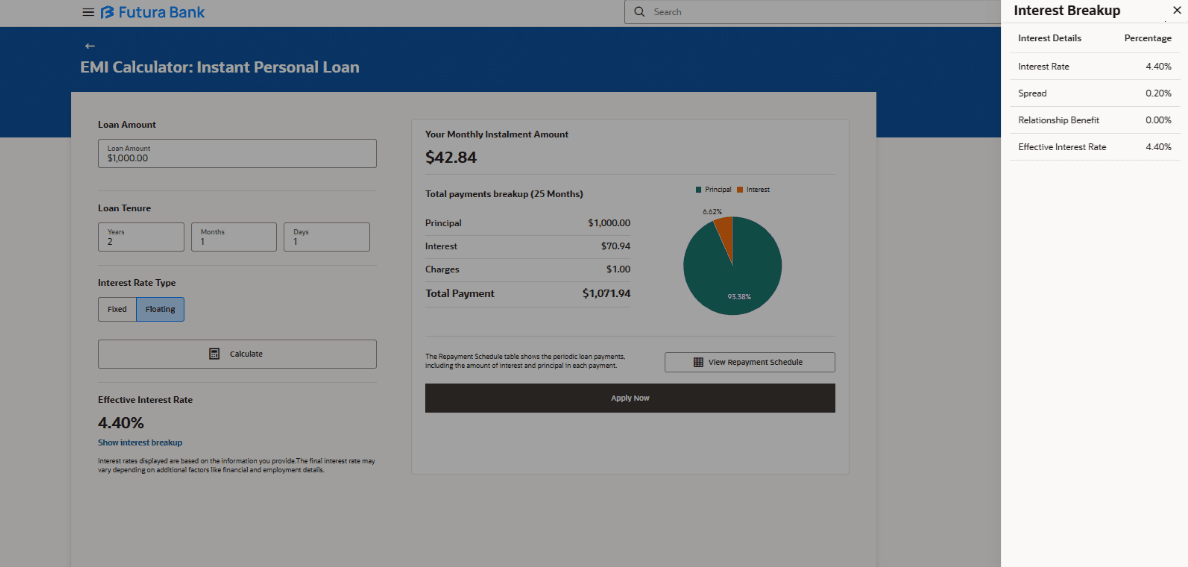This screenshot has width=1188, height=567.
Task: Click the 4.40% effective interest rate figure
Action: 121,422
